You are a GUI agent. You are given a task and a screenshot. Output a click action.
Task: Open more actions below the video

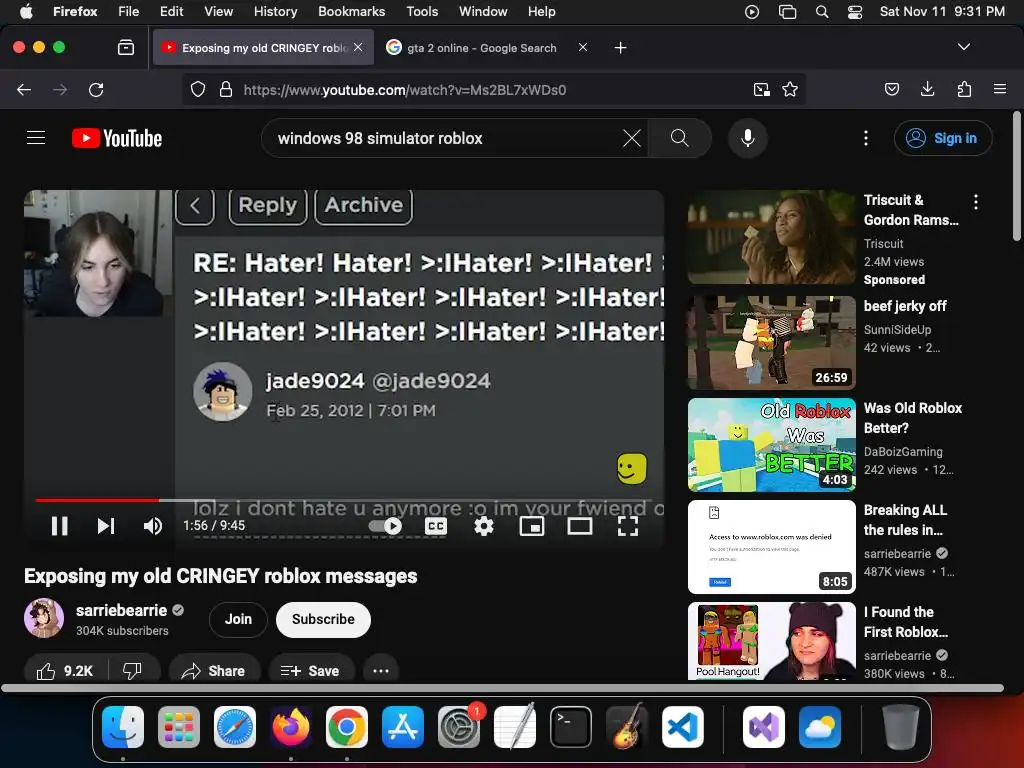(x=381, y=671)
